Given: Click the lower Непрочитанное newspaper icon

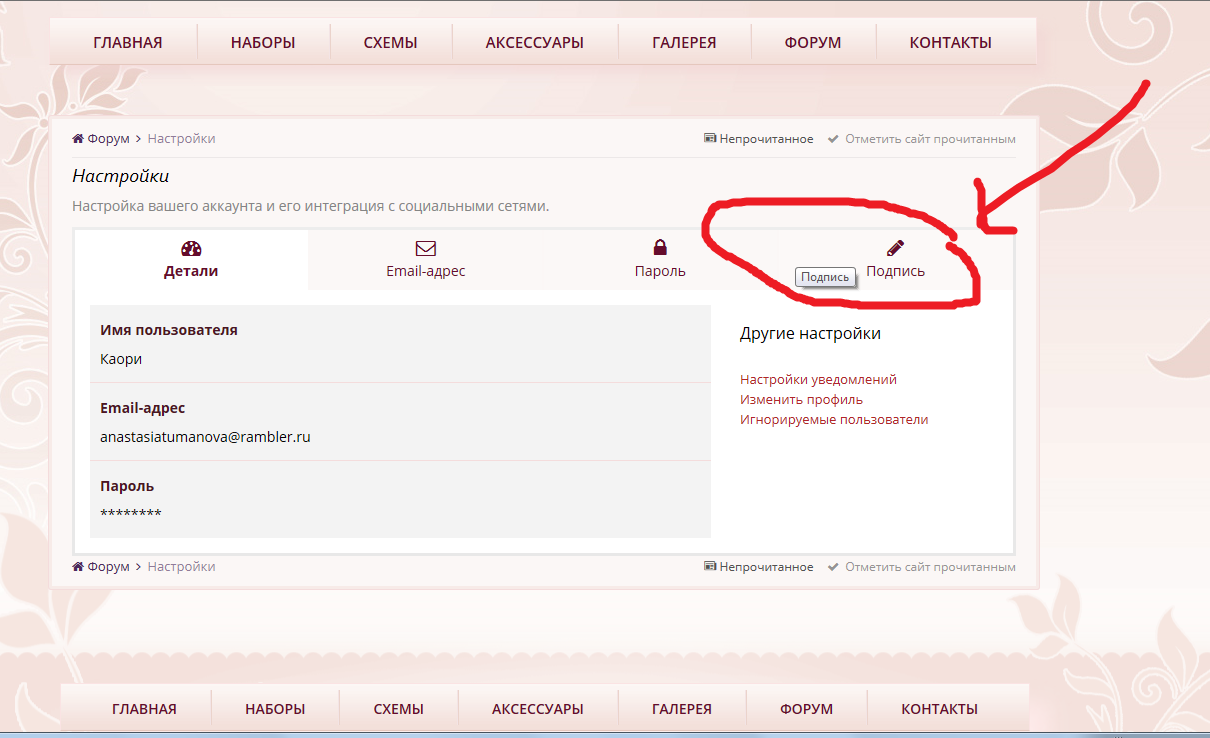Looking at the screenshot, I should (x=710, y=567).
